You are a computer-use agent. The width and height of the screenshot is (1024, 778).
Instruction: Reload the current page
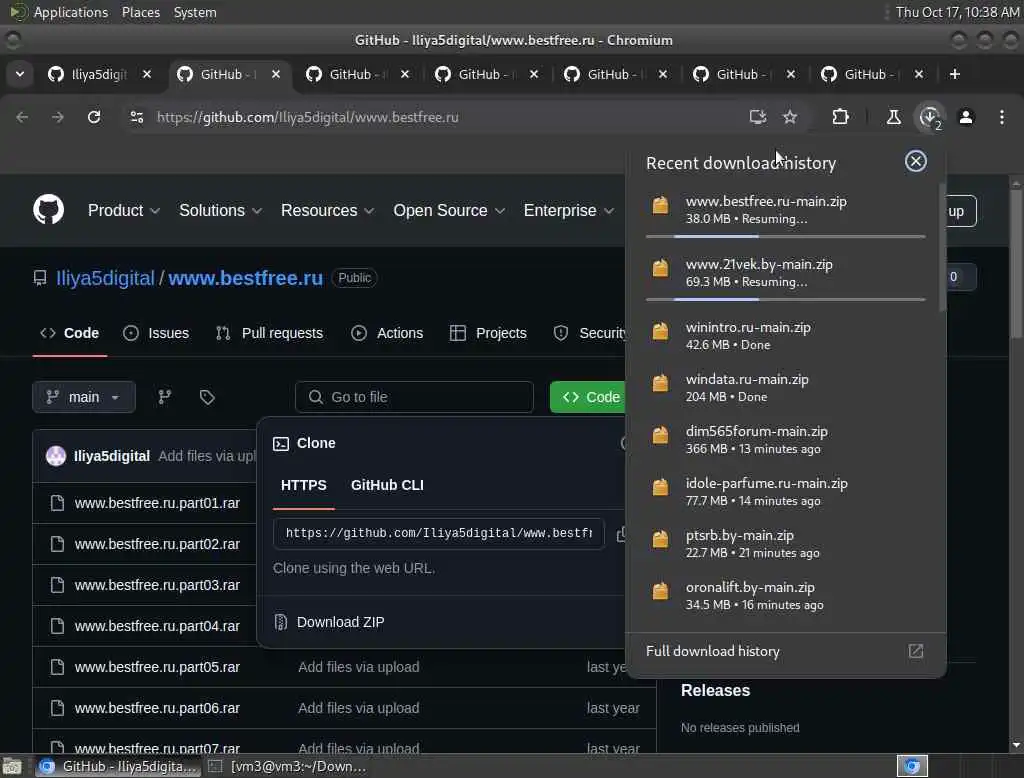coord(94,117)
